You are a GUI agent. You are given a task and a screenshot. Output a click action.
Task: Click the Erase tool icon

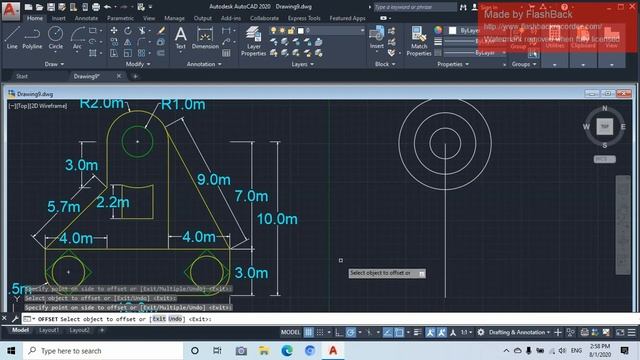161,31
